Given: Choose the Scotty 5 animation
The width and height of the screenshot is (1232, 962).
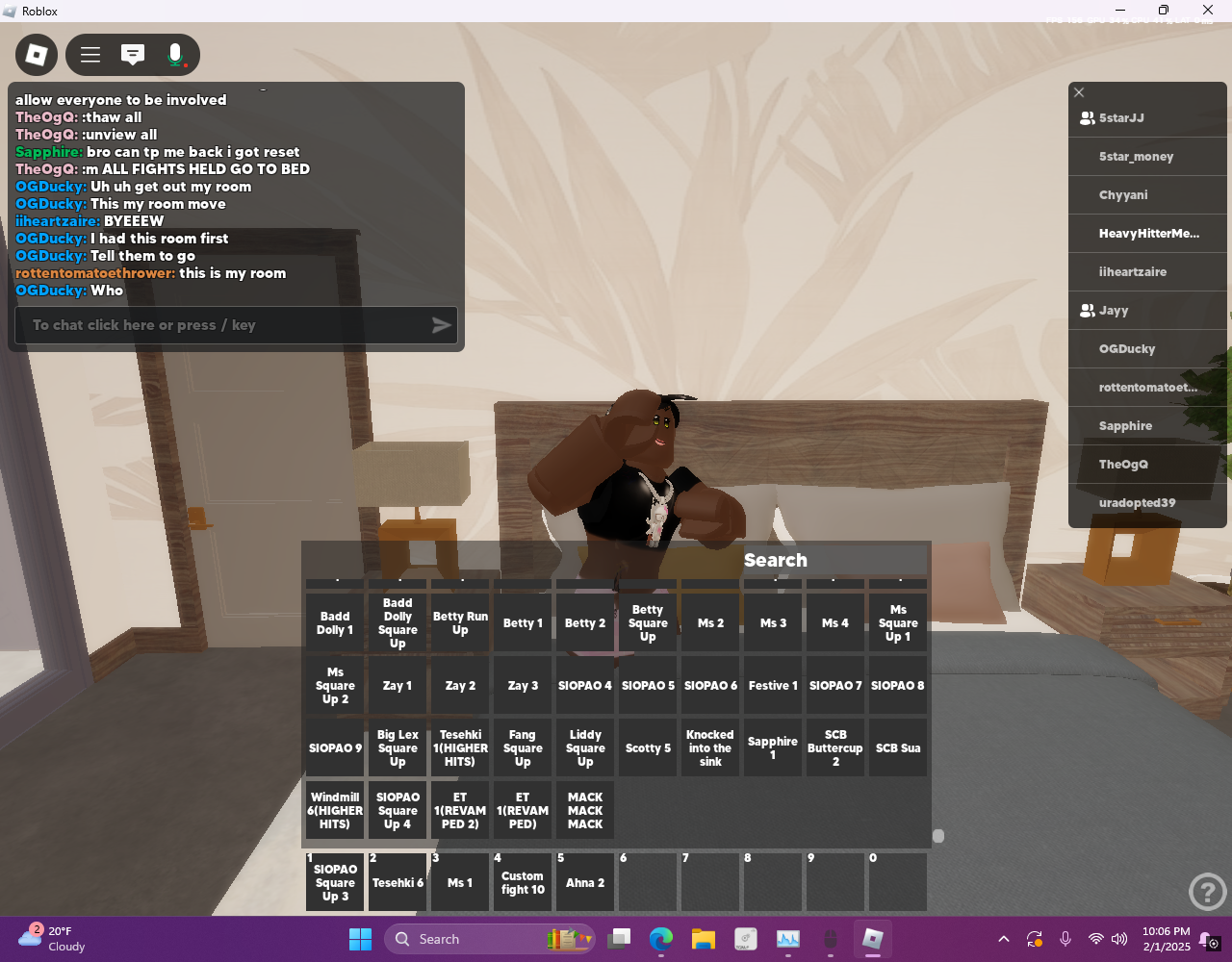Looking at the screenshot, I should [x=648, y=748].
